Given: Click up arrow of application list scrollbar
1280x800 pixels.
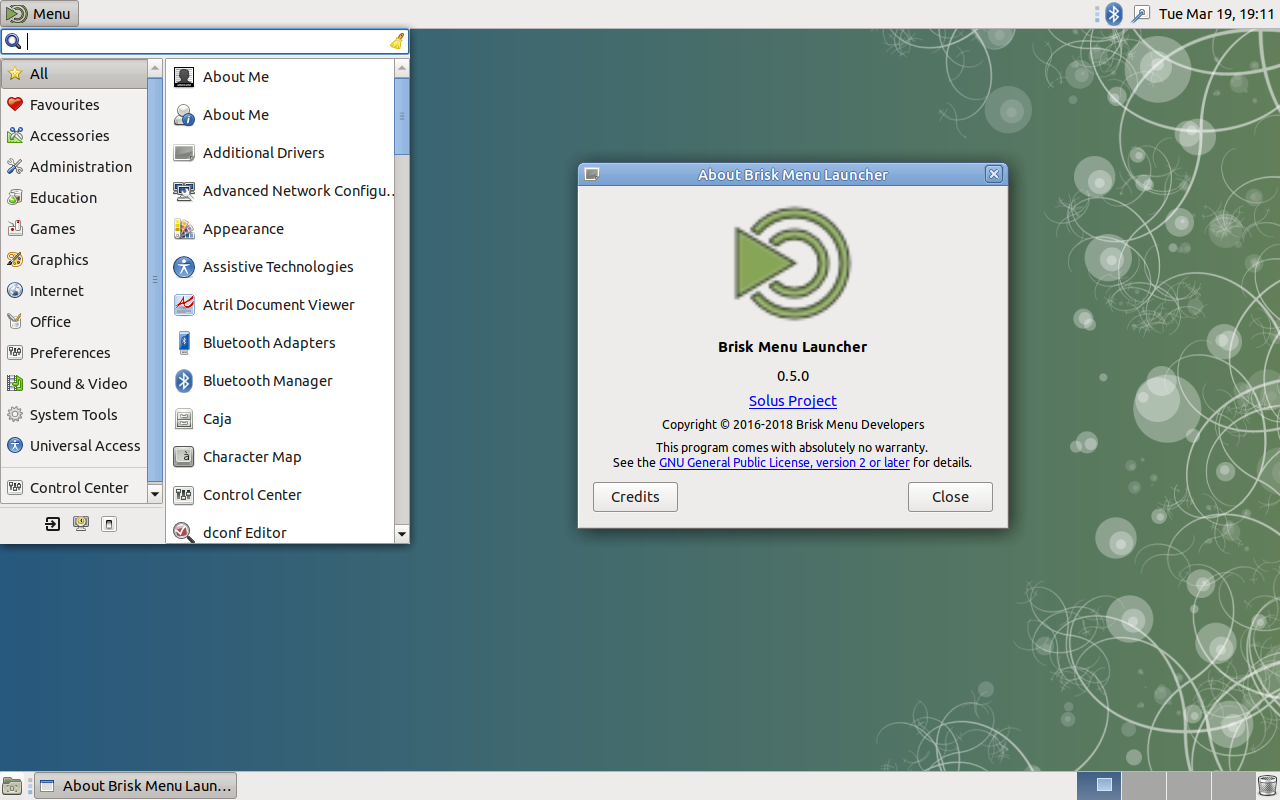Looking at the screenshot, I should pyautogui.click(x=402, y=68).
